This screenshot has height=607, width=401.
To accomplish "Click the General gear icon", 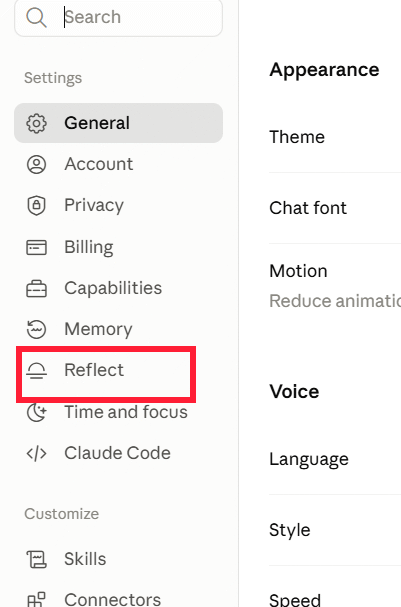I will pos(36,123).
